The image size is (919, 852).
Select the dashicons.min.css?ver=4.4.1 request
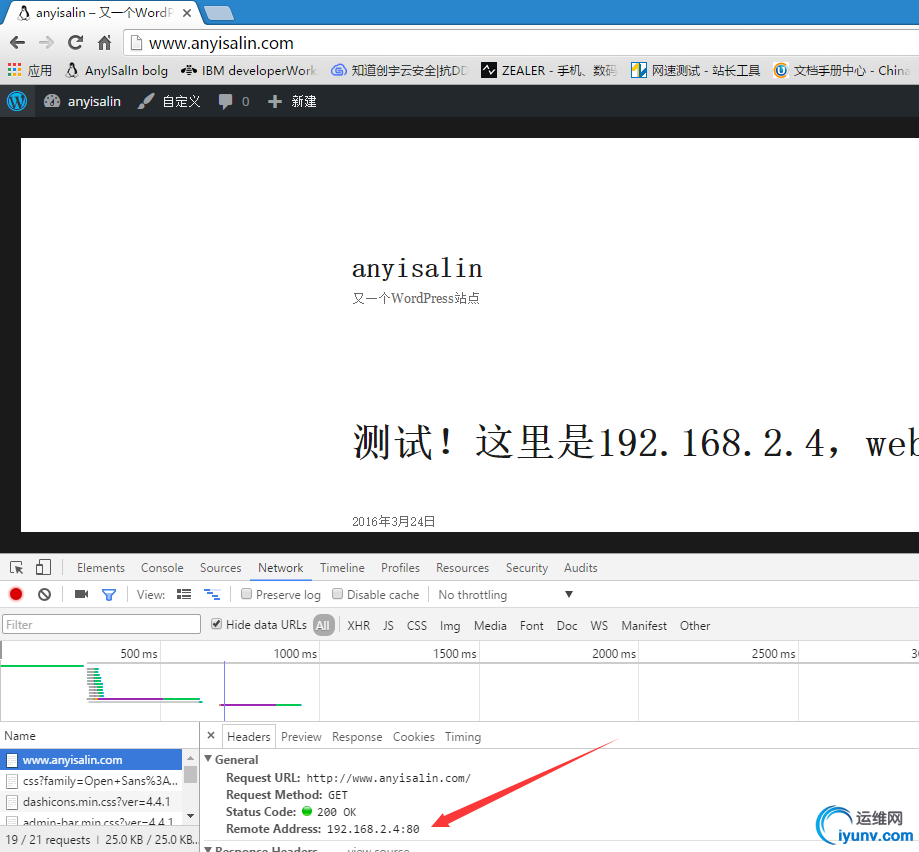(91, 802)
